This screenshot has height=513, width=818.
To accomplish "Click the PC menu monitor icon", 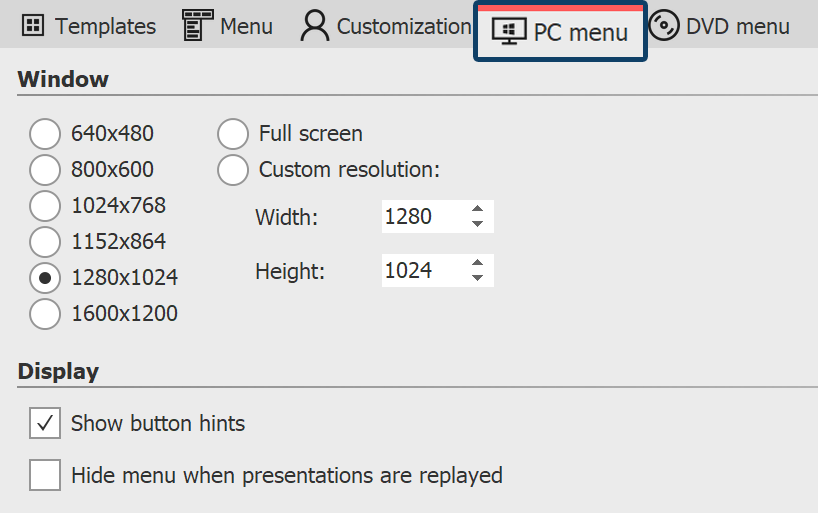I will pyautogui.click(x=510, y=31).
